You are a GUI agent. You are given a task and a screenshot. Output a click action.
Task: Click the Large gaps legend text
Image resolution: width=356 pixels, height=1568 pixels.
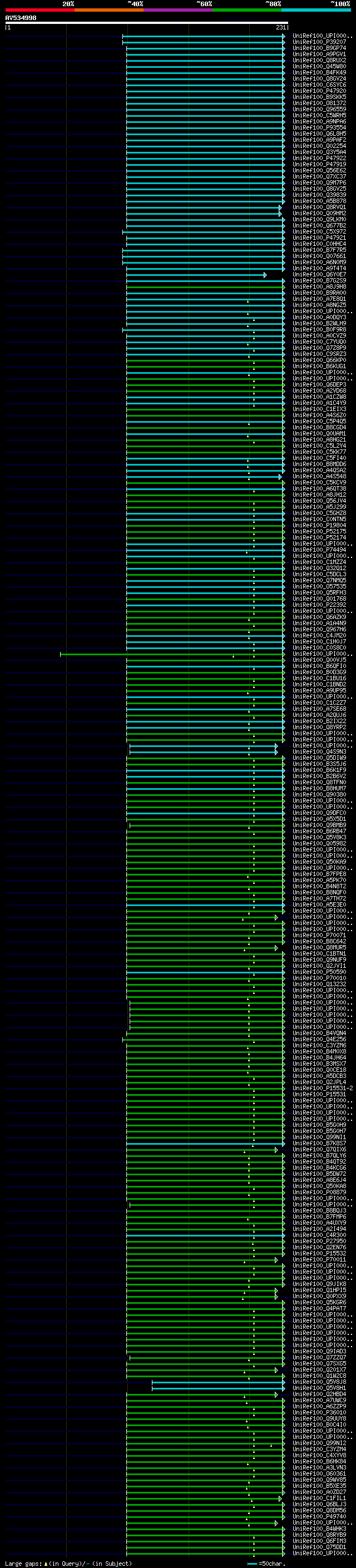(x=68, y=1564)
